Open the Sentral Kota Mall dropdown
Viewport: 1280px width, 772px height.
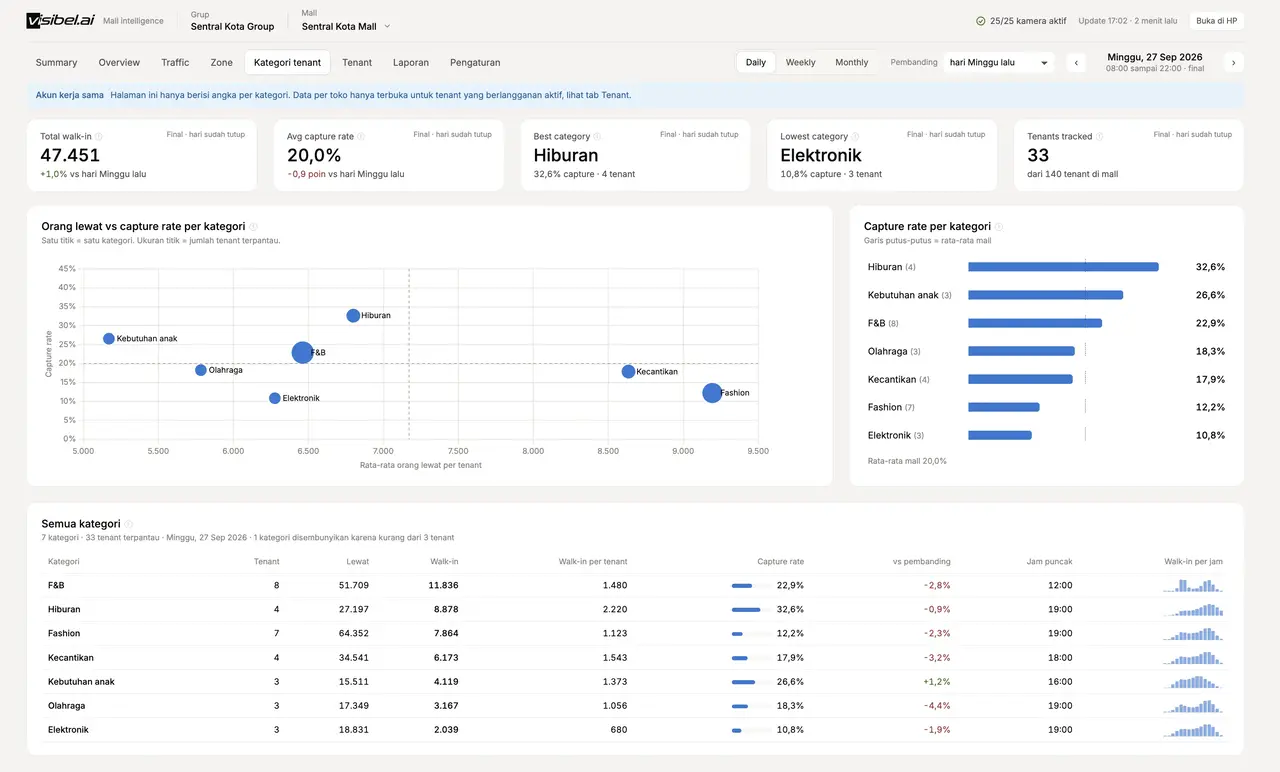pos(346,27)
